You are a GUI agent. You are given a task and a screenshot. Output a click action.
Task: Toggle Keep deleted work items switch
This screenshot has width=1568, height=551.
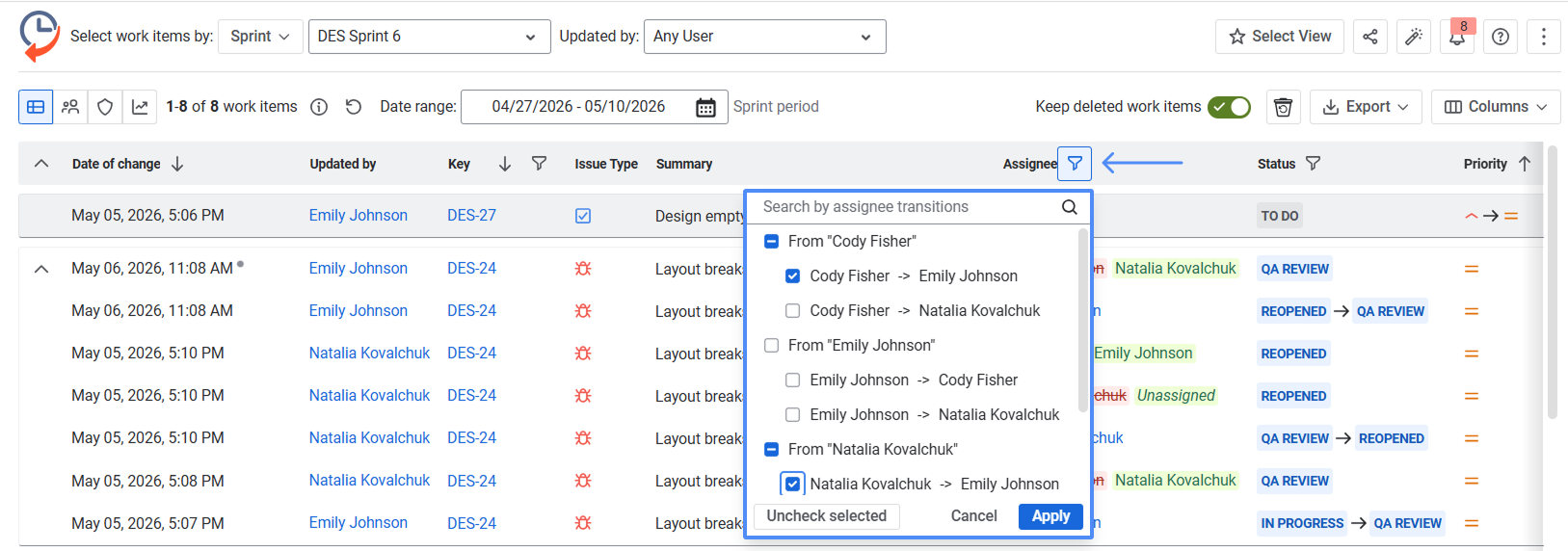[x=1230, y=107]
